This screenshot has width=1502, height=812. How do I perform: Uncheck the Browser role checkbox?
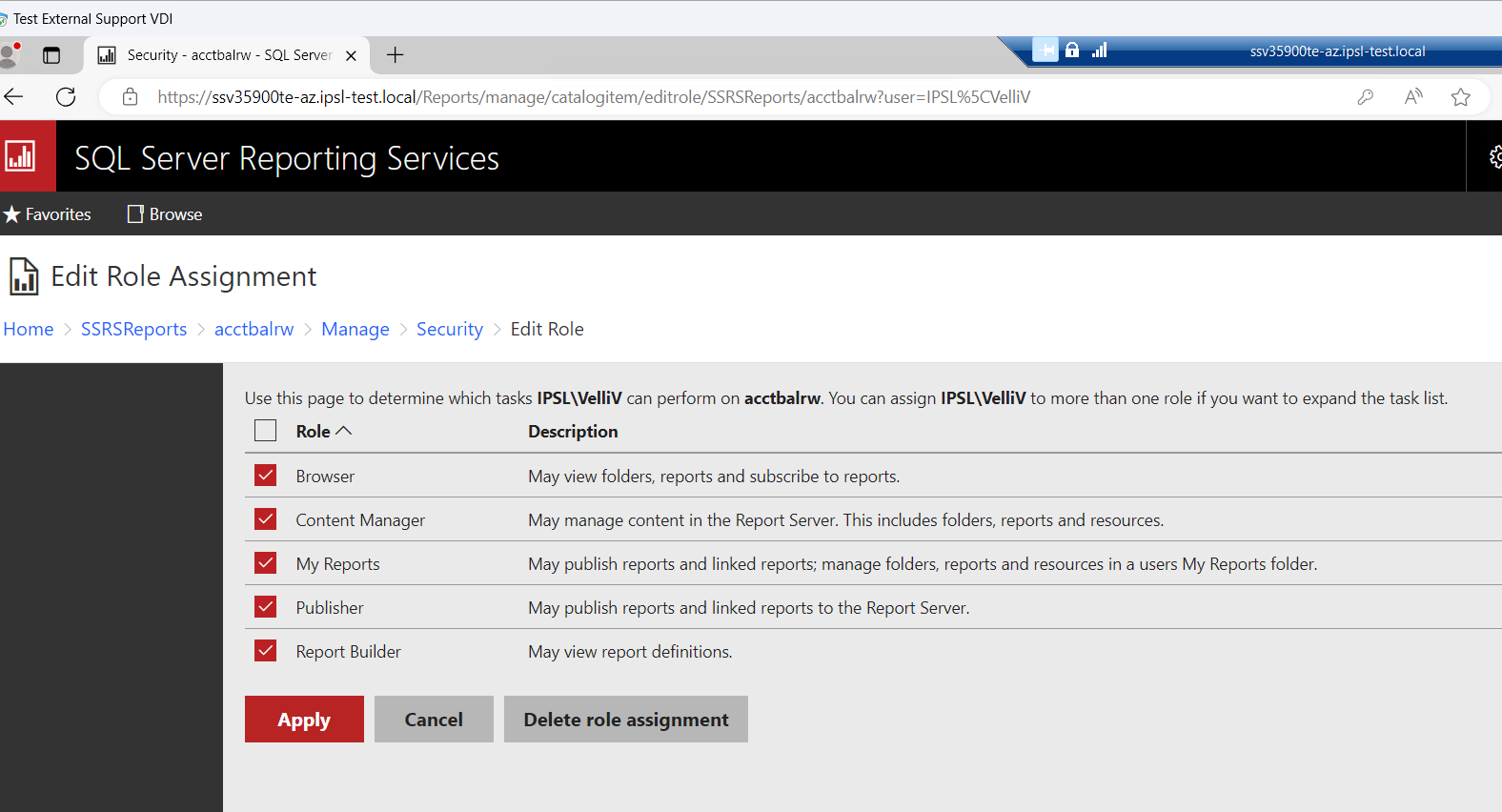pos(266,475)
